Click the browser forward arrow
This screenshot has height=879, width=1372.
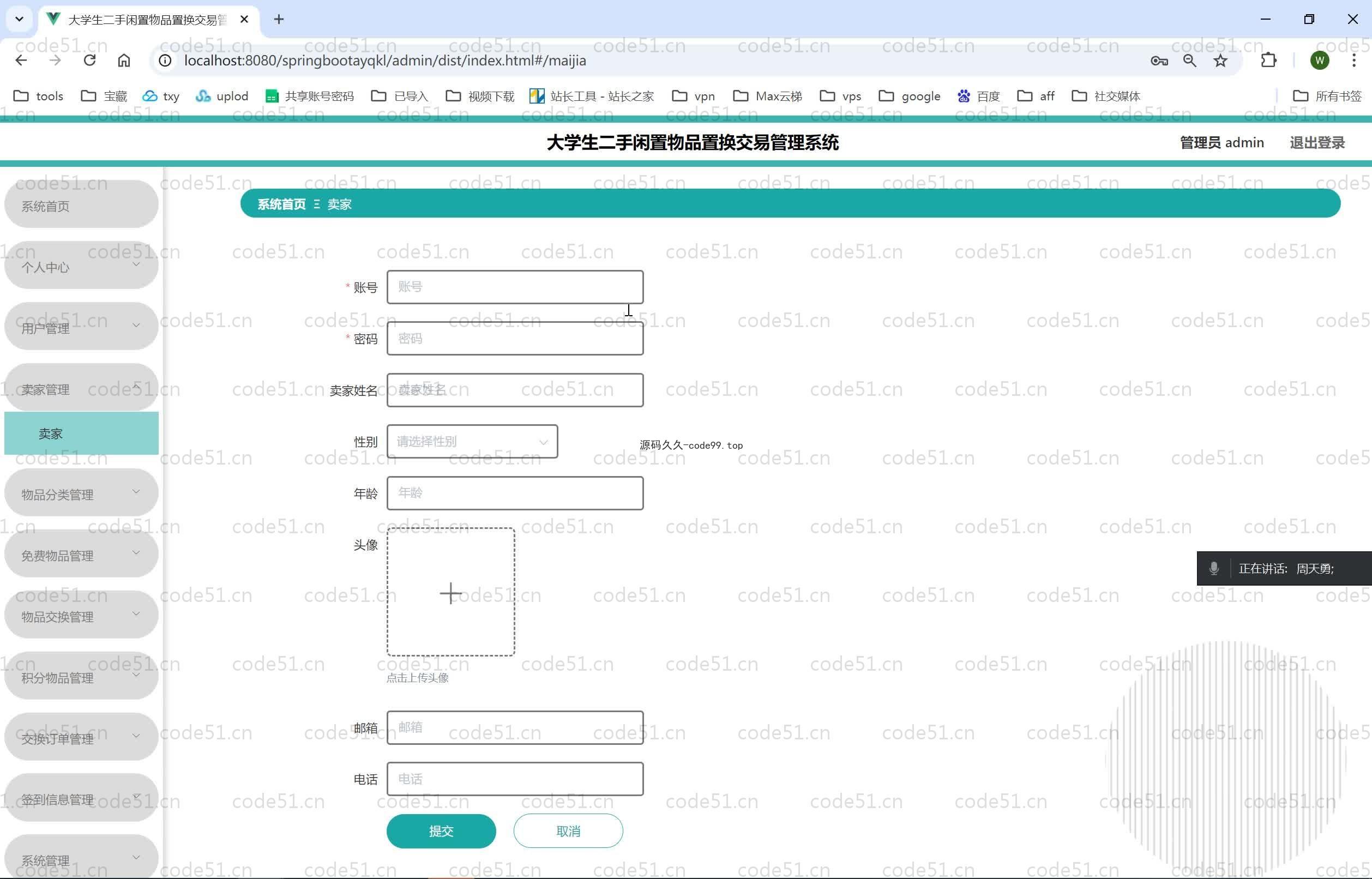point(56,61)
